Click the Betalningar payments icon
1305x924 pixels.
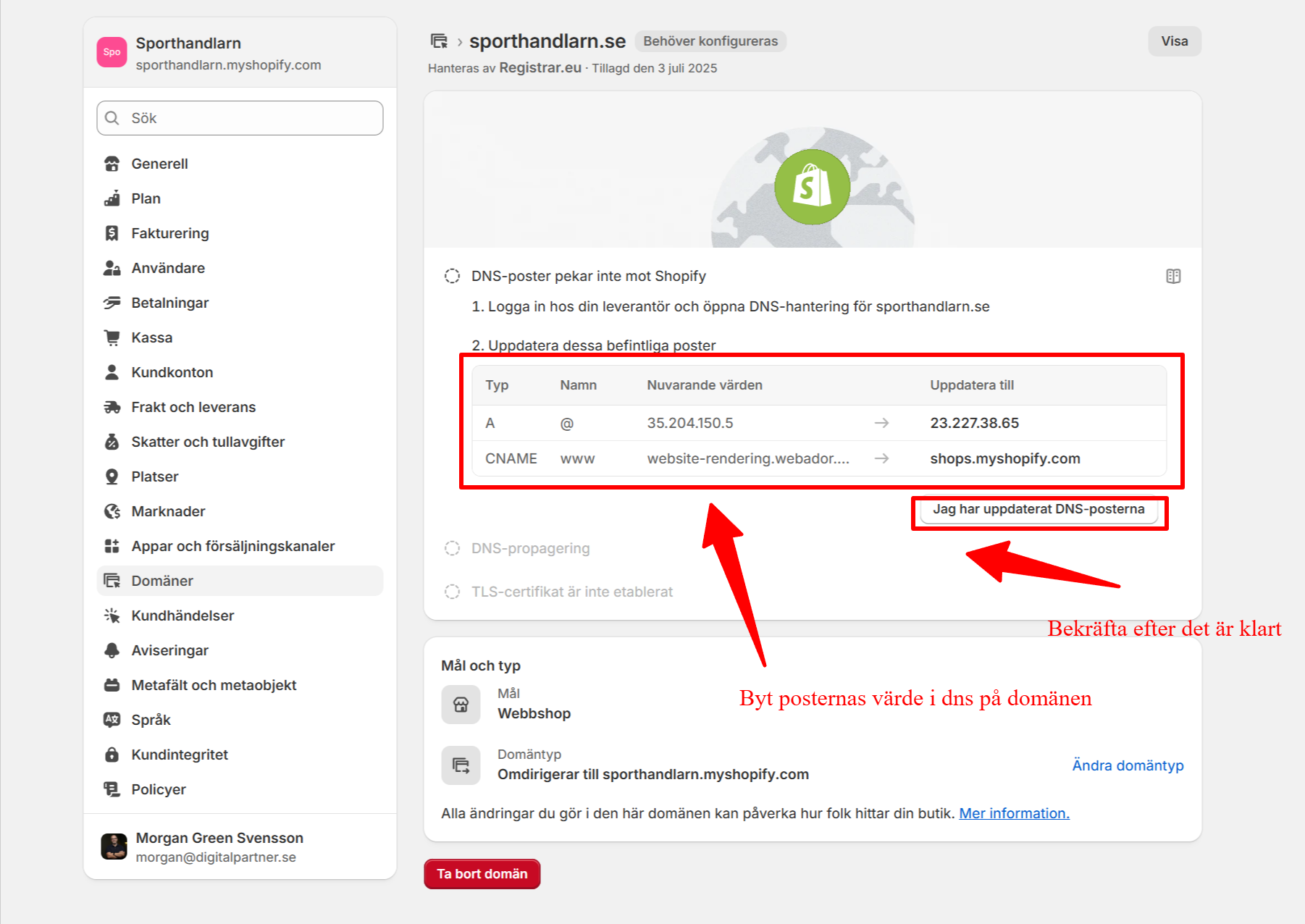(112, 303)
